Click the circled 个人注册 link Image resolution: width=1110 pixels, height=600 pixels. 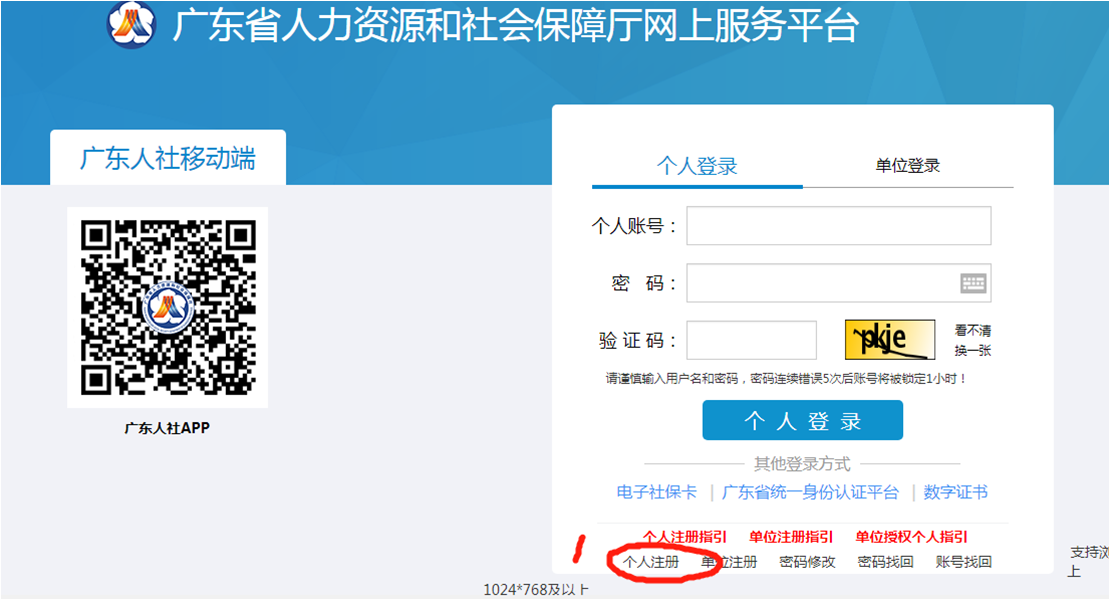point(651,562)
